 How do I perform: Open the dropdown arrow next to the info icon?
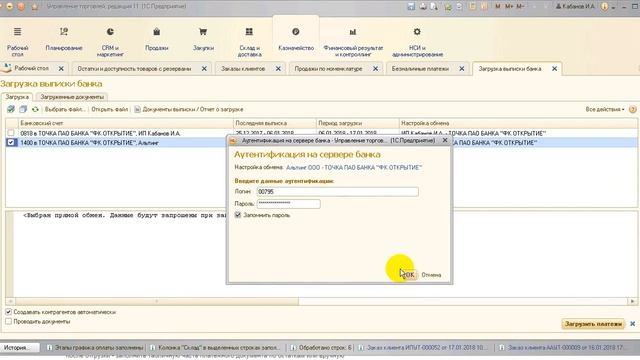point(613,7)
